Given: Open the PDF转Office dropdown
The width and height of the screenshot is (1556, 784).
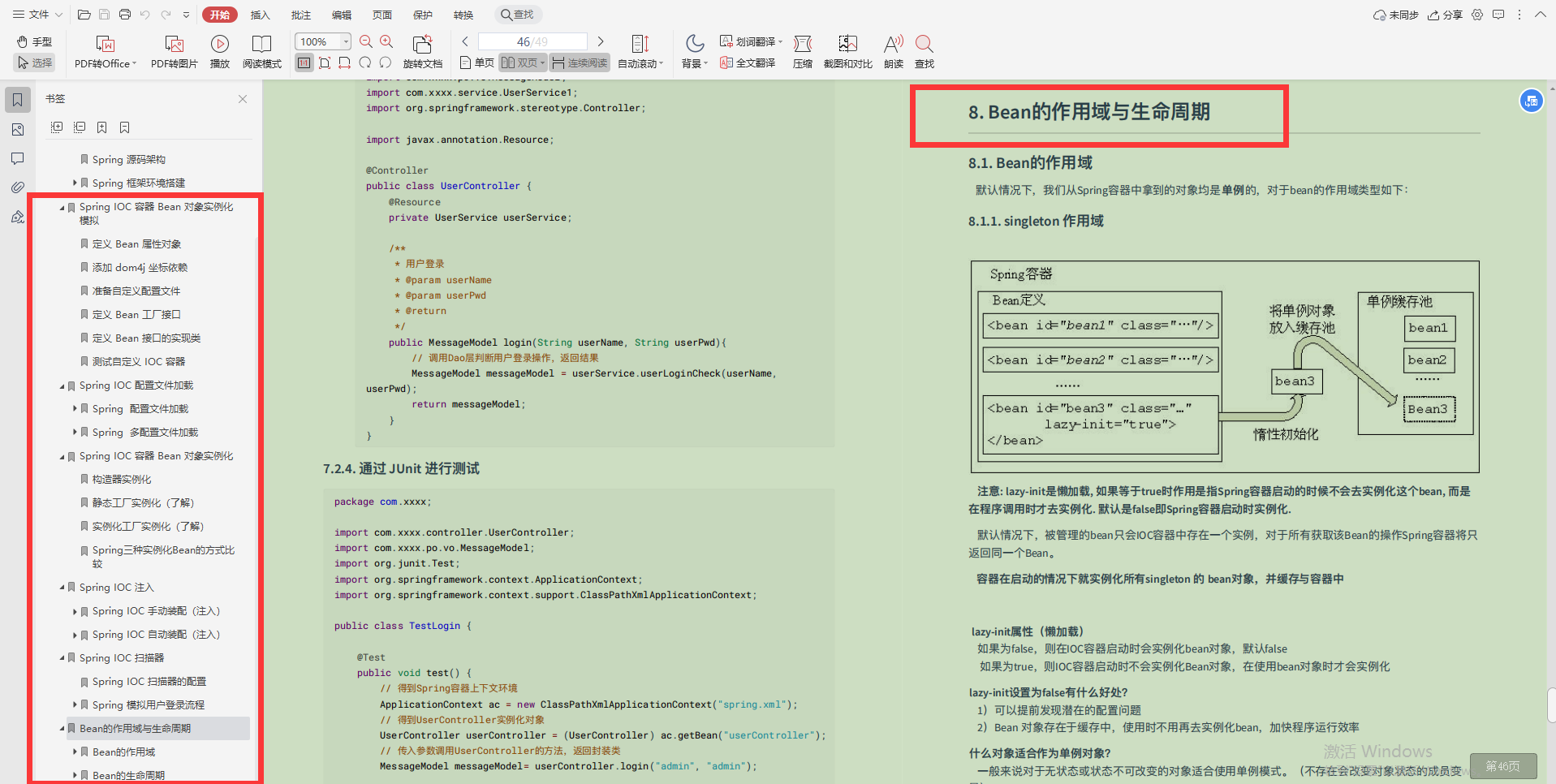Looking at the screenshot, I should click(106, 52).
